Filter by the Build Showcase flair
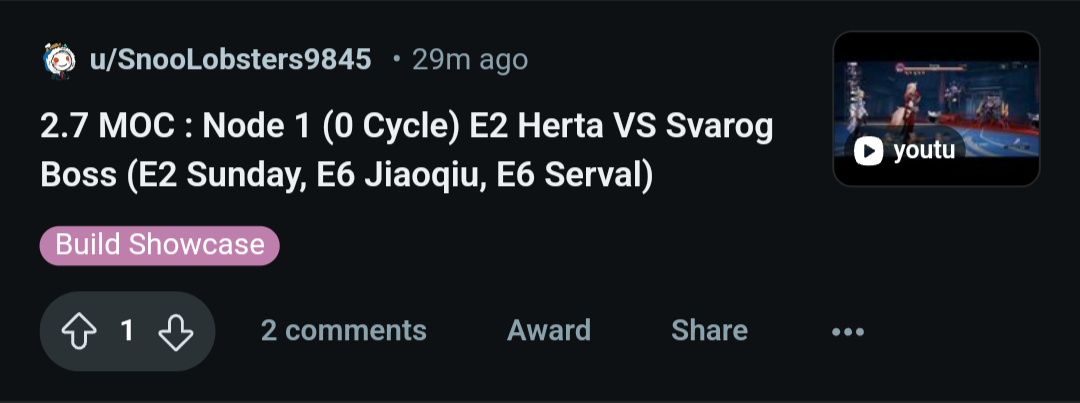Screen dimensions: 1080x403 [x=160, y=245]
